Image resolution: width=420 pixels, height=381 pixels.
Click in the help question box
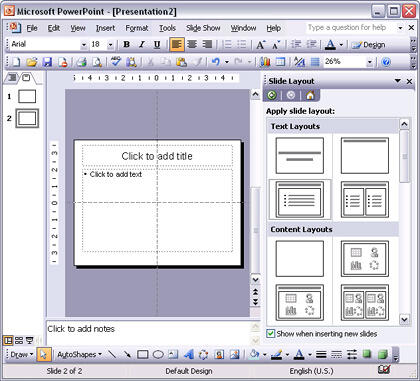coord(351,28)
